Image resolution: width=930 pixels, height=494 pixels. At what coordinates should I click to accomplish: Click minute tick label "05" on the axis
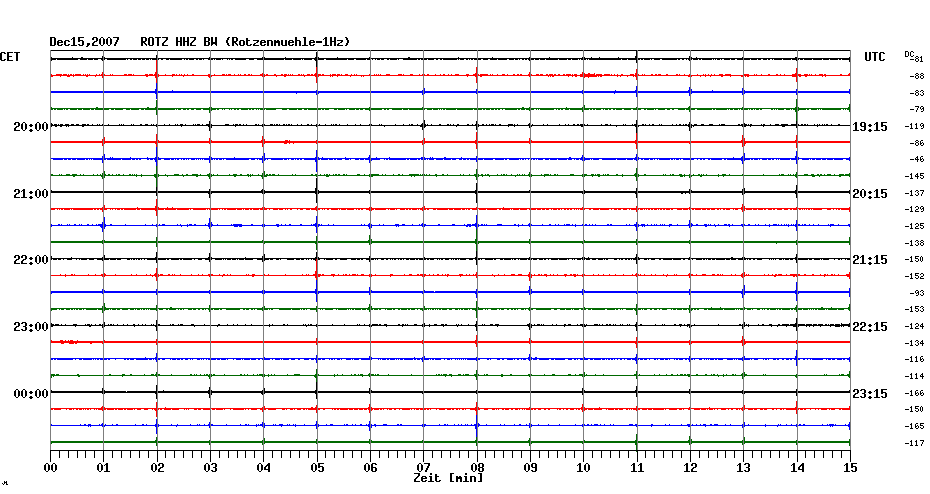click(317, 468)
